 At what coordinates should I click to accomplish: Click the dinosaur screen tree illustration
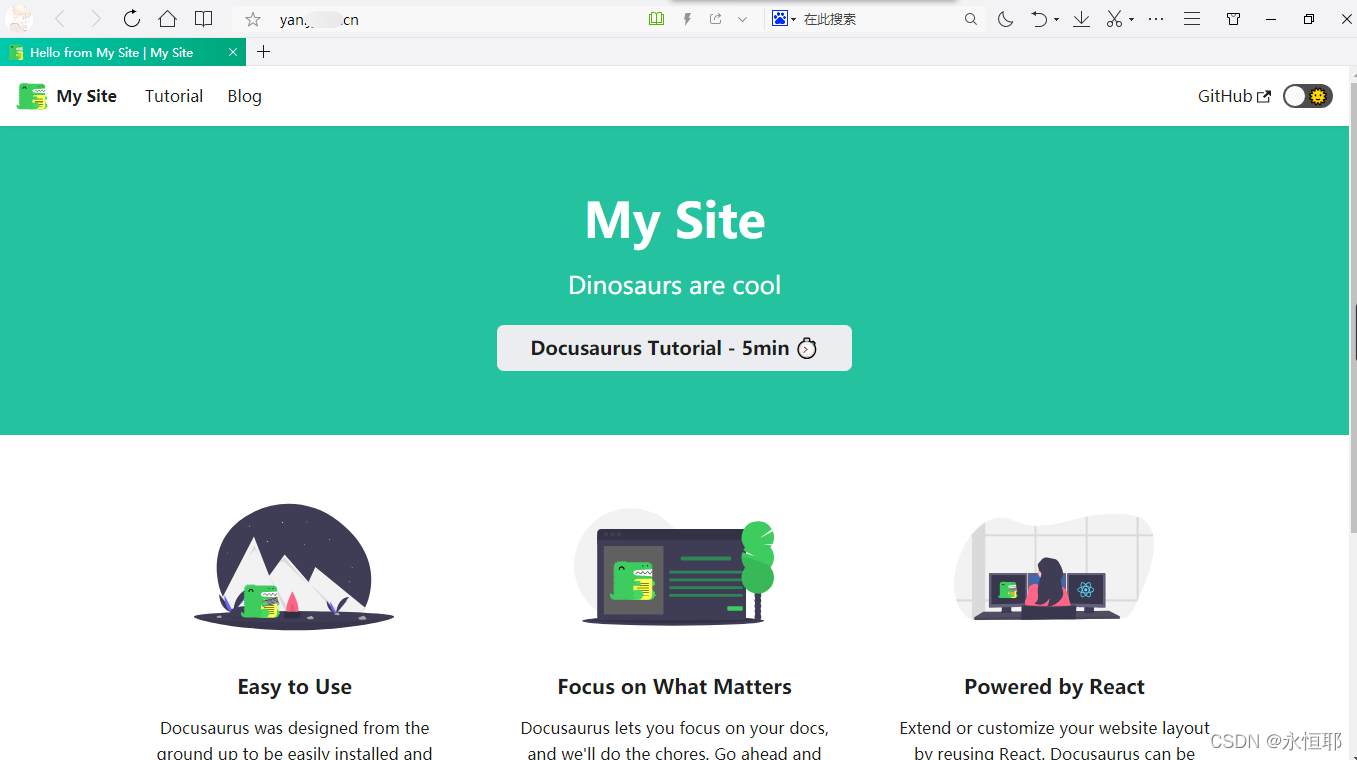(675, 568)
